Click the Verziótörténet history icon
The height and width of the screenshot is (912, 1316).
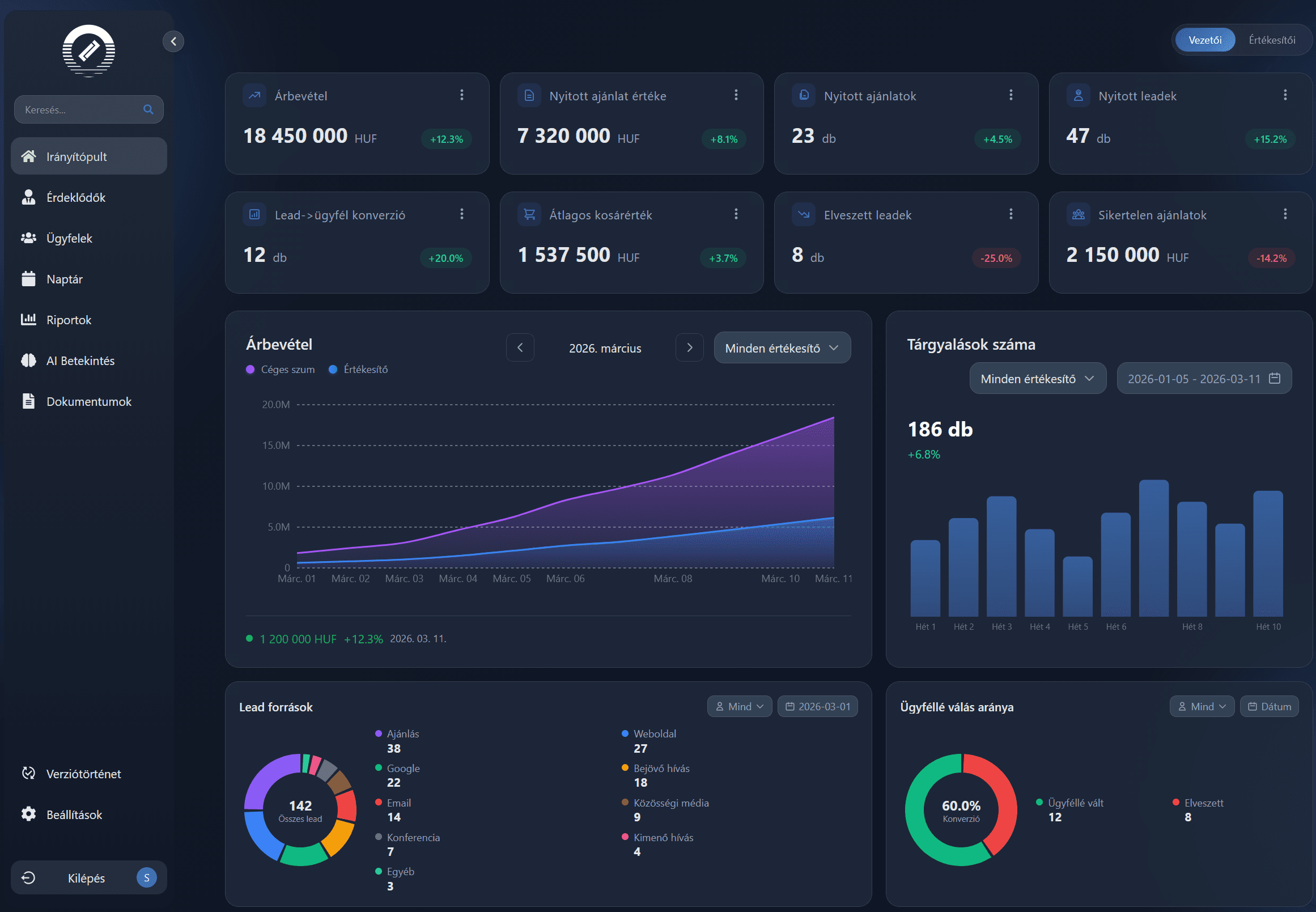coord(28,773)
